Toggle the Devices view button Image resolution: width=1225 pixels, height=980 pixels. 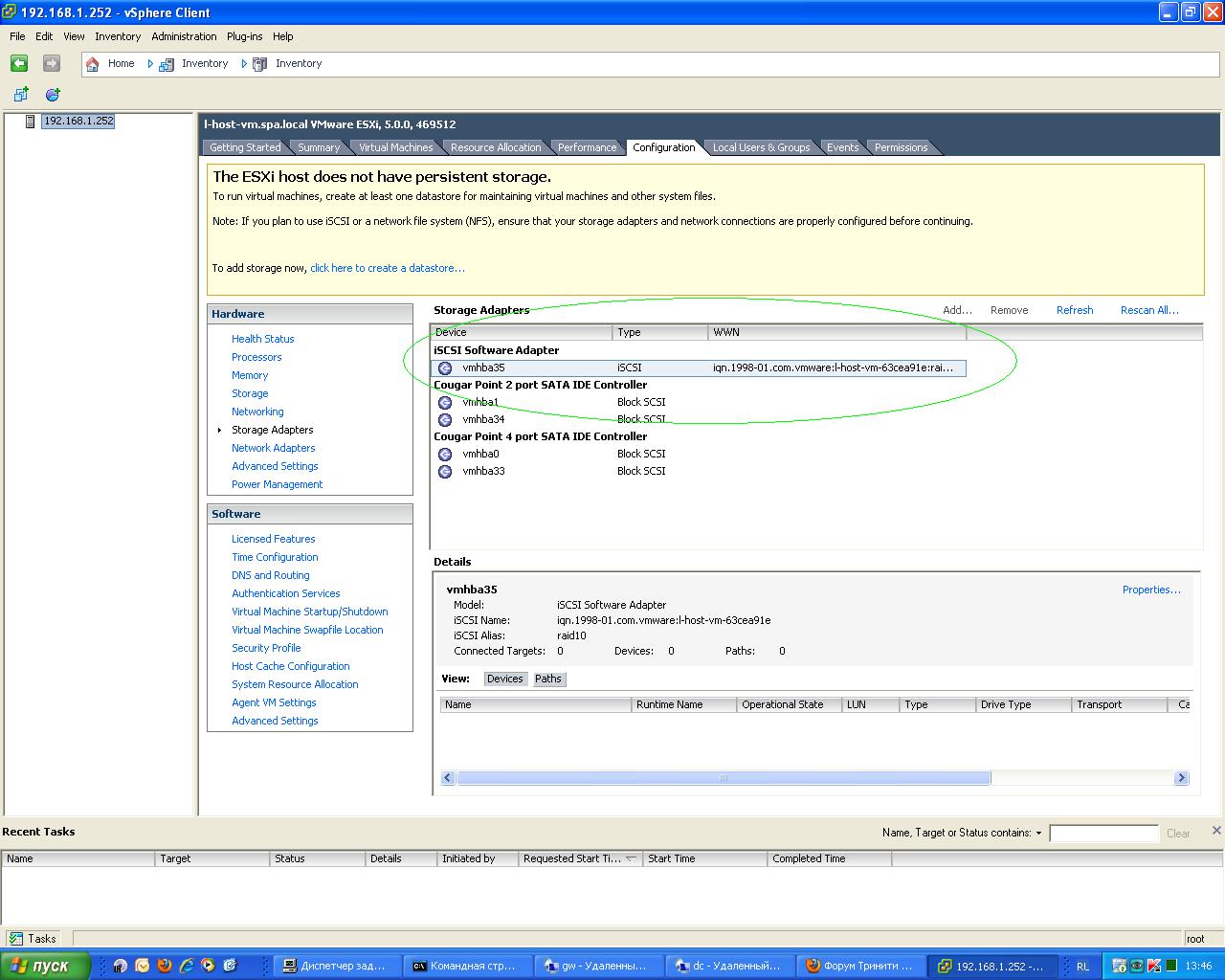click(504, 679)
